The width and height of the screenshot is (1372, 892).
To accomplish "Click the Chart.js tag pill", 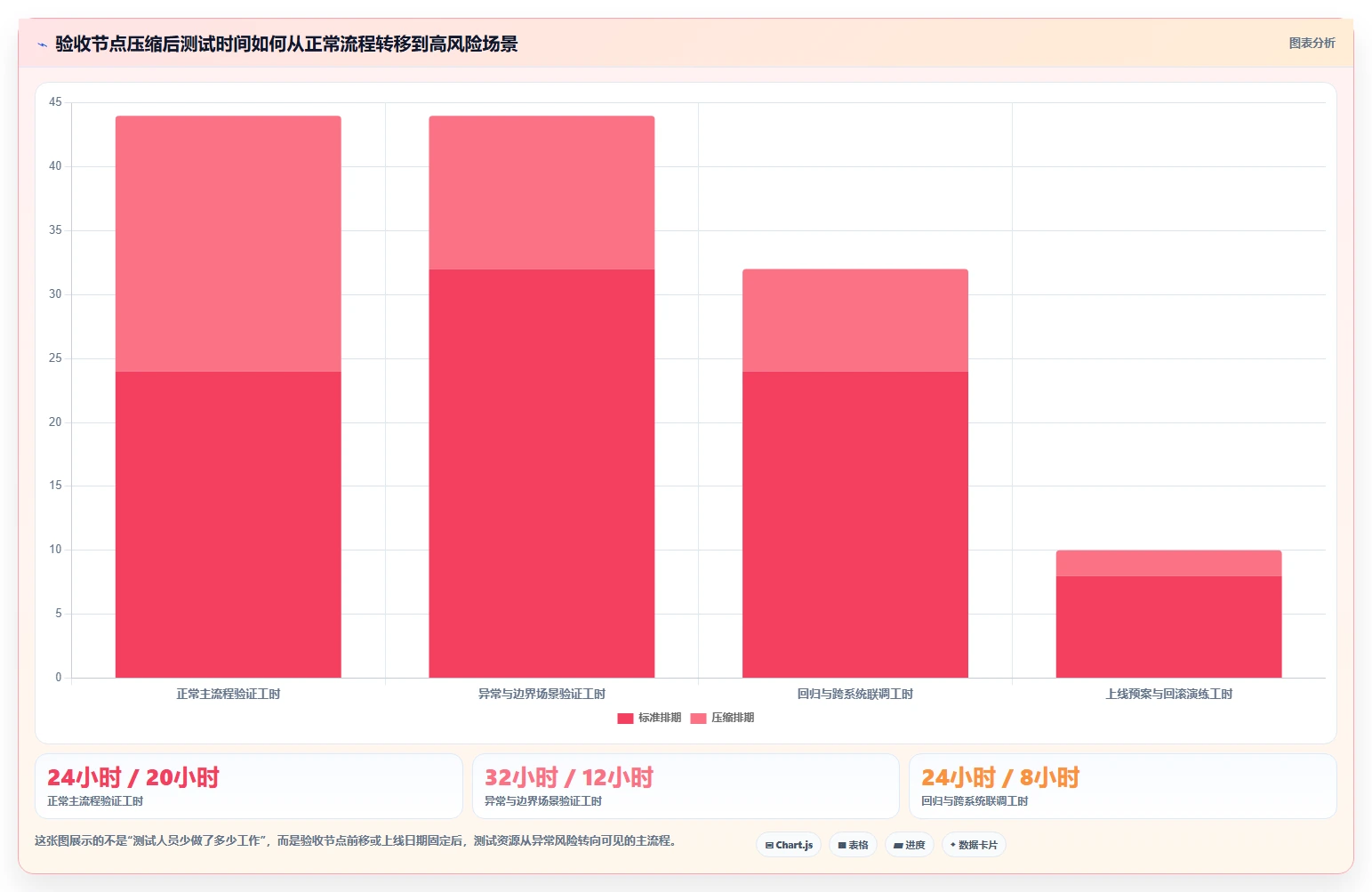I will 789,845.
